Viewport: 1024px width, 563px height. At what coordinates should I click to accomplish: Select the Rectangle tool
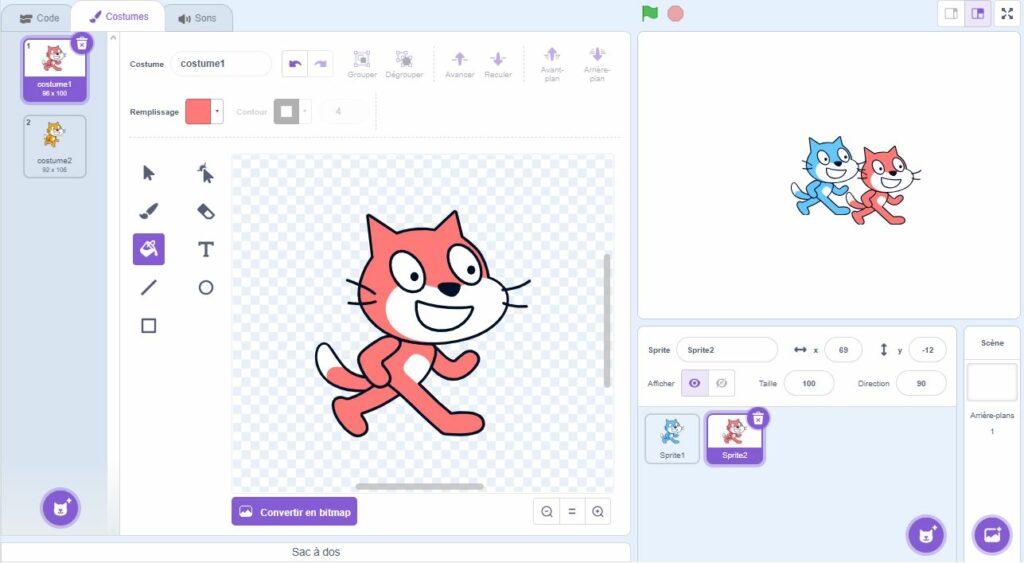[x=149, y=325]
